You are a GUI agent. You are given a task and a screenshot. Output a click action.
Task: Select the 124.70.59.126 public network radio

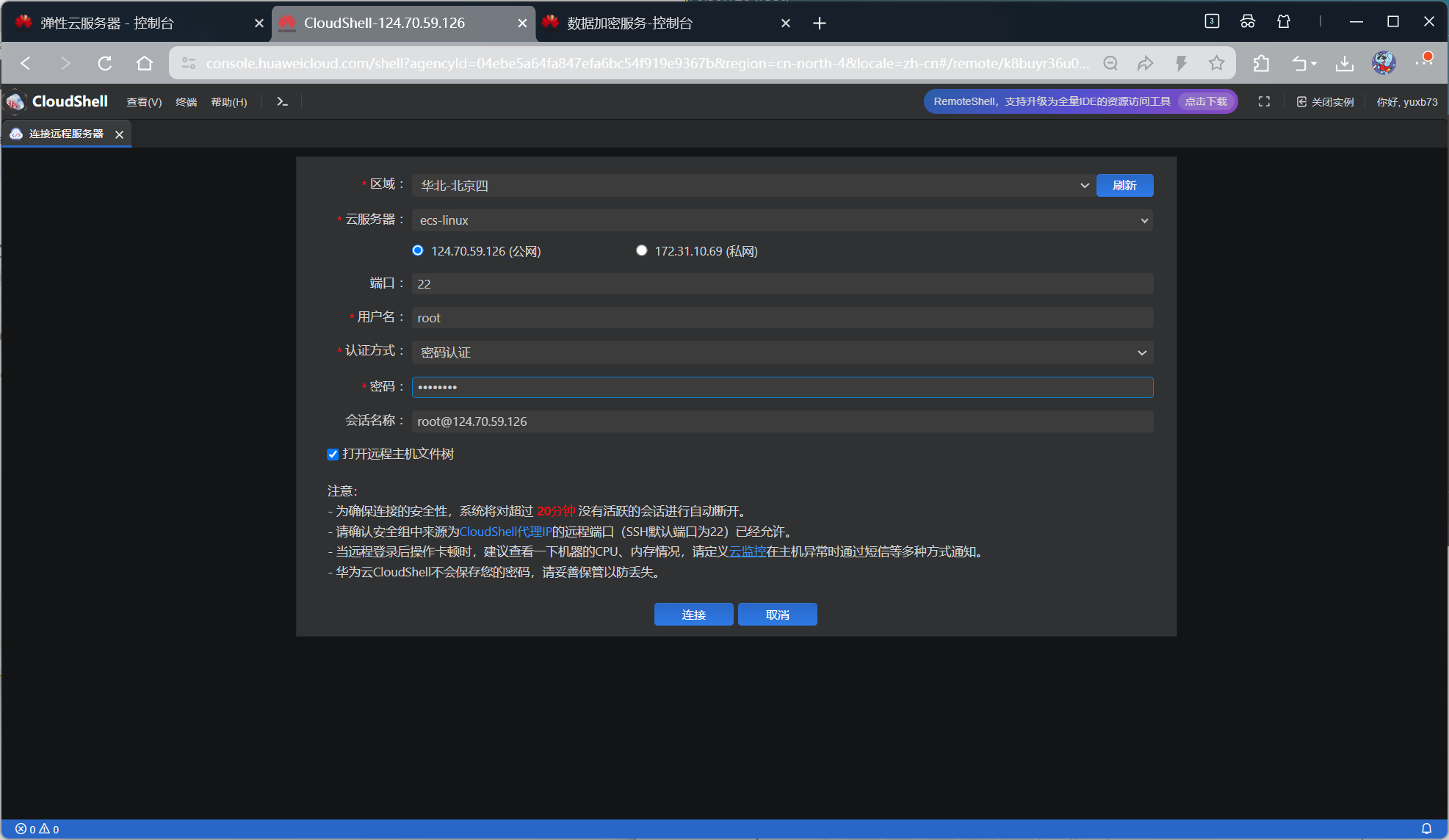[x=418, y=250]
